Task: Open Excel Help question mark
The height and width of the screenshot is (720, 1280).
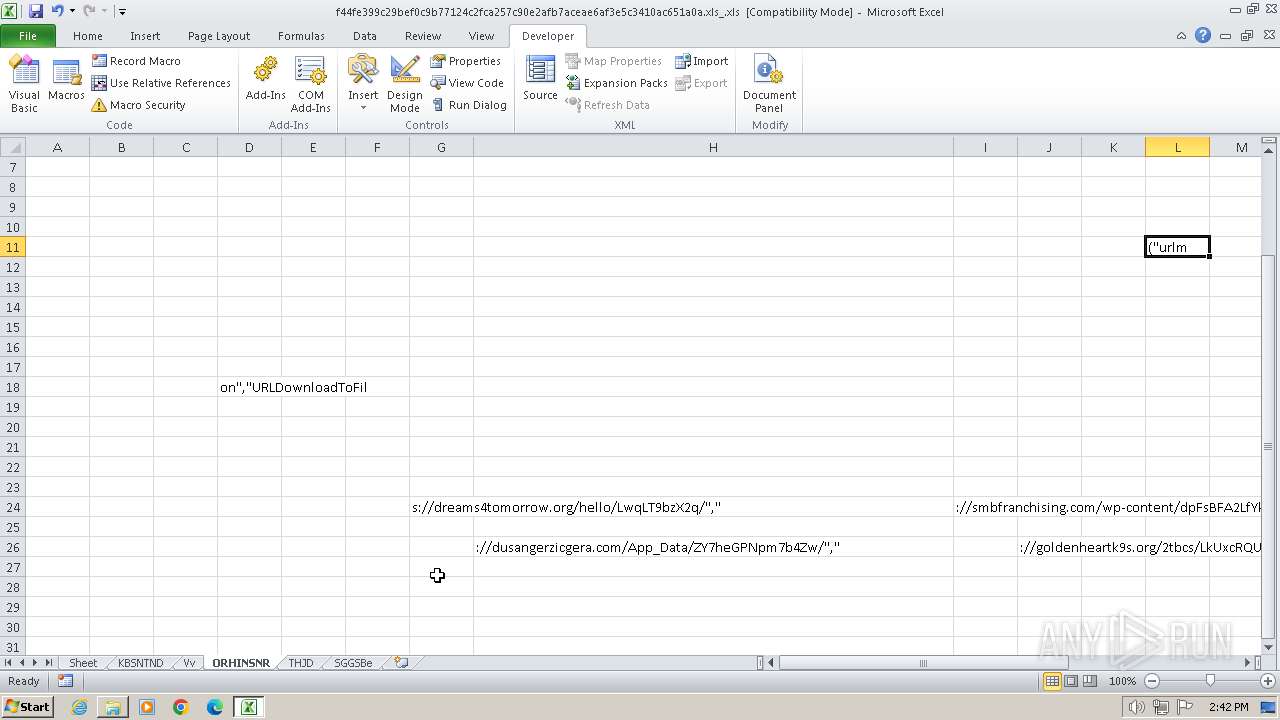Action: coord(1203,35)
